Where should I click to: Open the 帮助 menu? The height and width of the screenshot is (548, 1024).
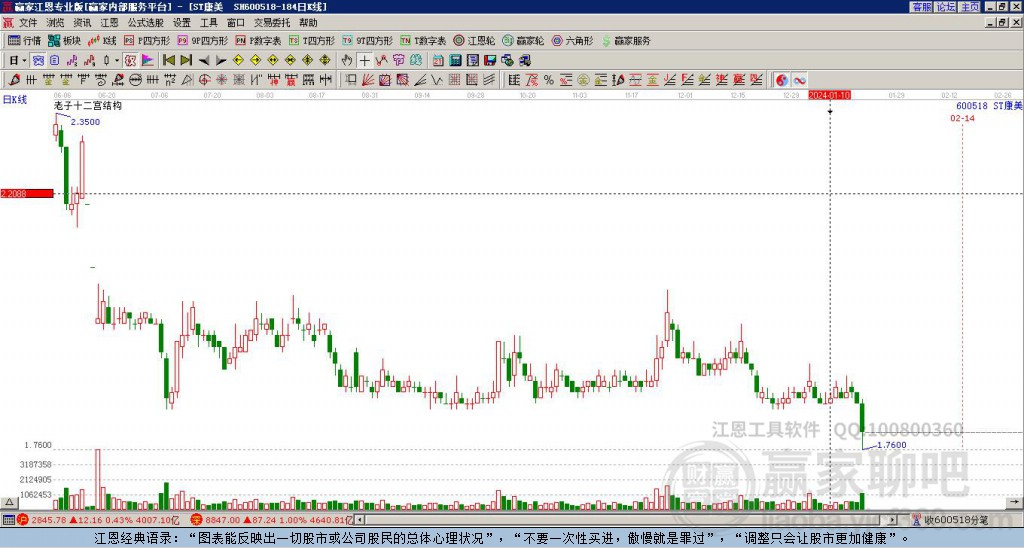point(308,23)
